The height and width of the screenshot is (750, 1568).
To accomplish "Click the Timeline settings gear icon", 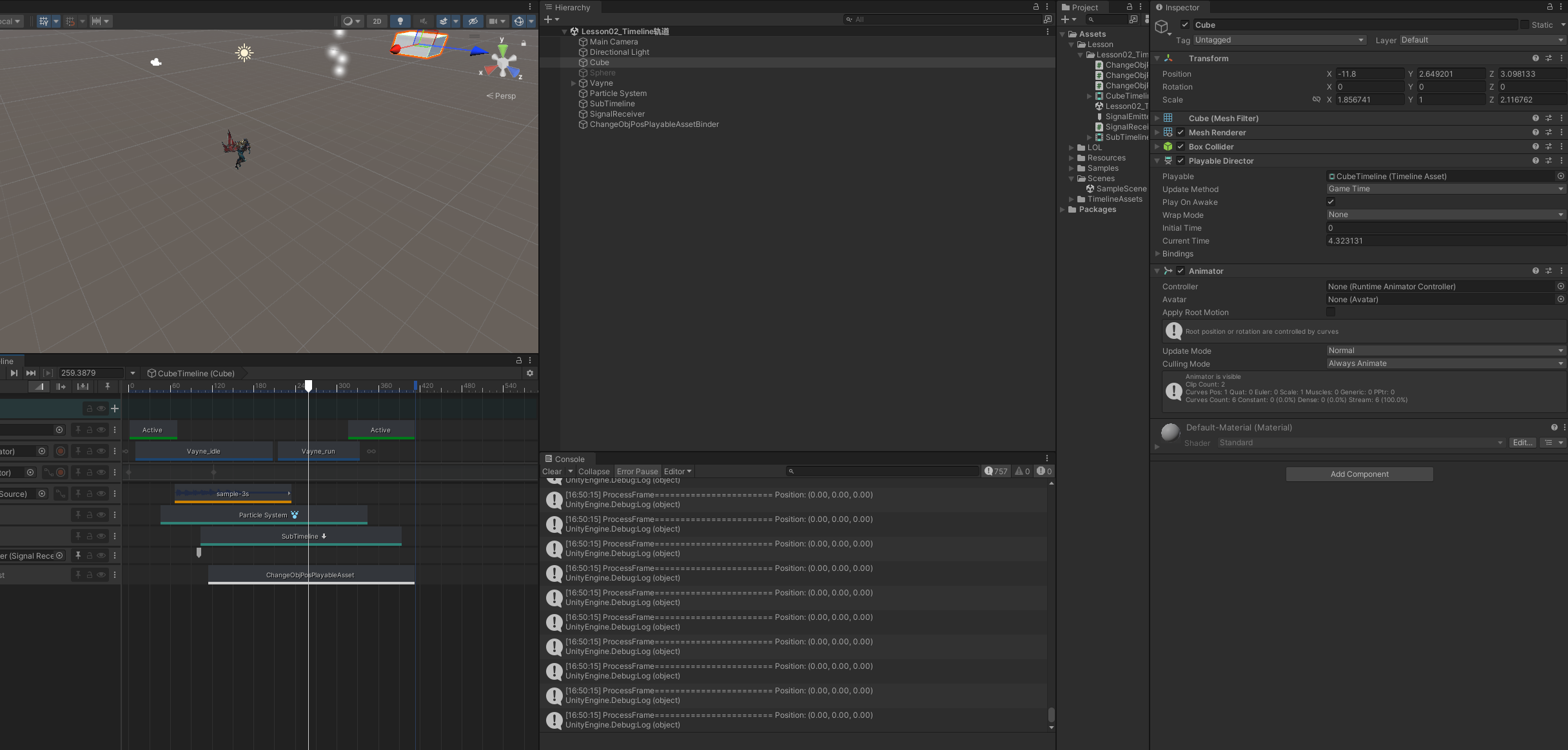I will pos(530,373).
